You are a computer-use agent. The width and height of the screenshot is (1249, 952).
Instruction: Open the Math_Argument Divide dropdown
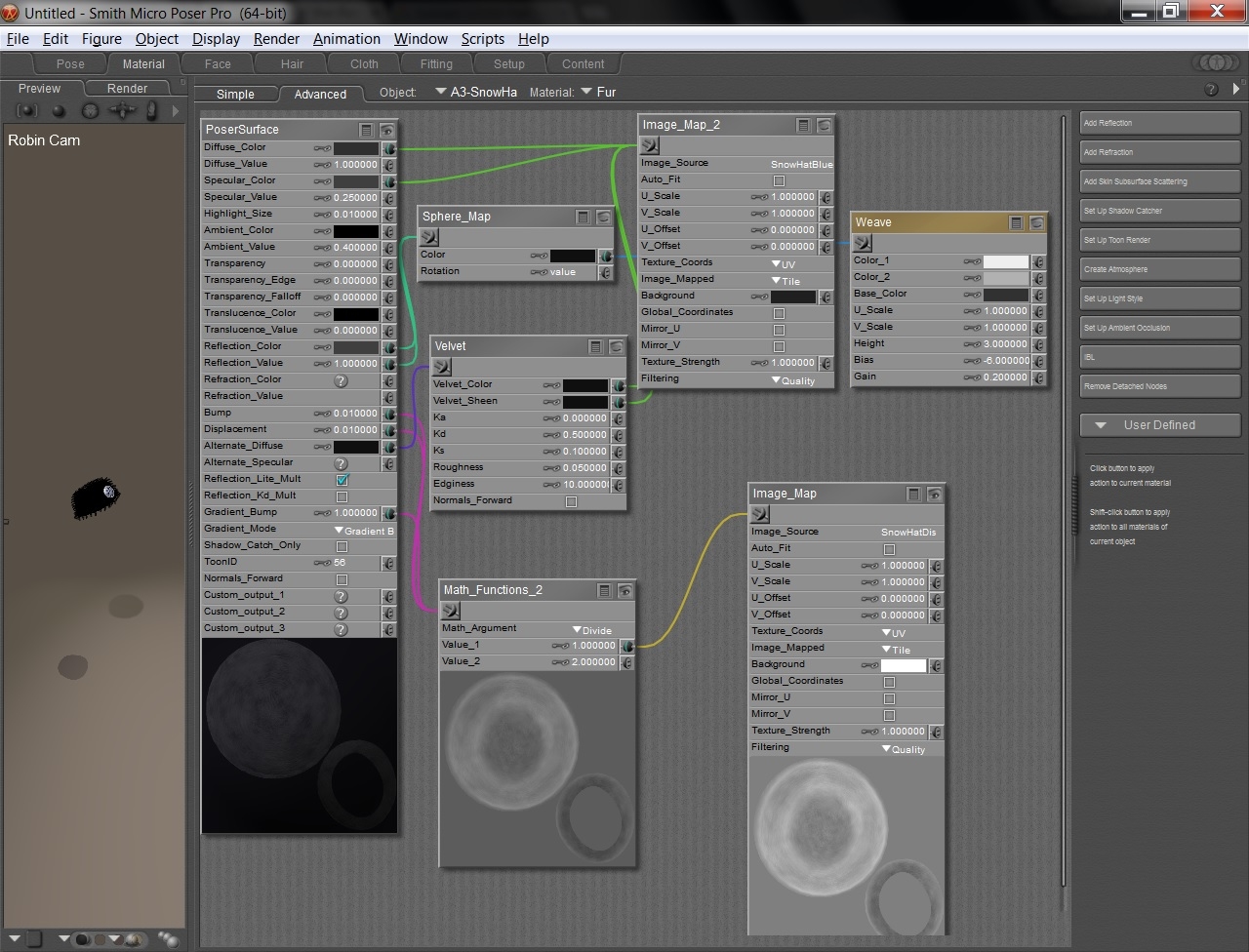tap(590, 629)
